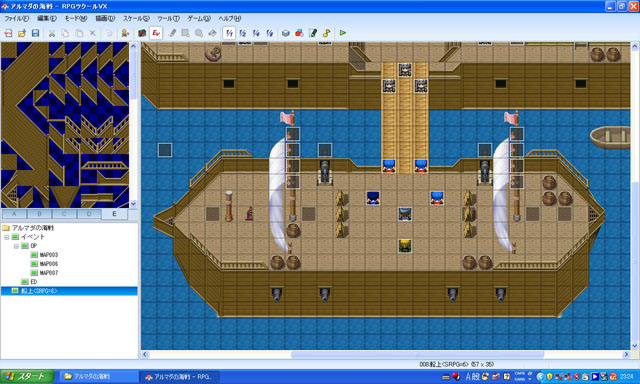Open the Resource Manager icon
This screenshot has height=384, width=640.
coord(299,33)
